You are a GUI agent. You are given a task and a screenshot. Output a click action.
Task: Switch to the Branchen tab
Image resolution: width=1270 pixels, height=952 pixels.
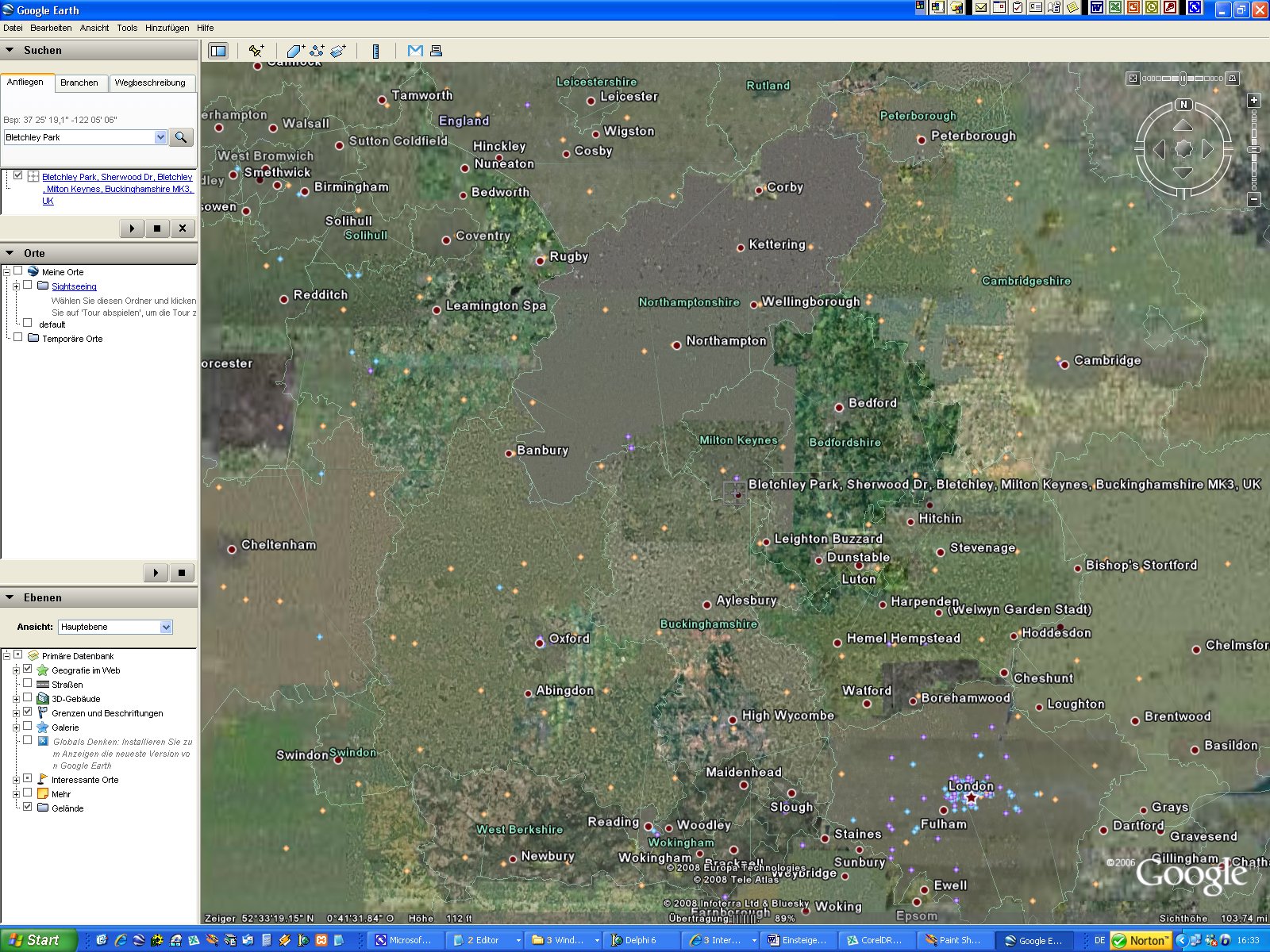point(79,83)
